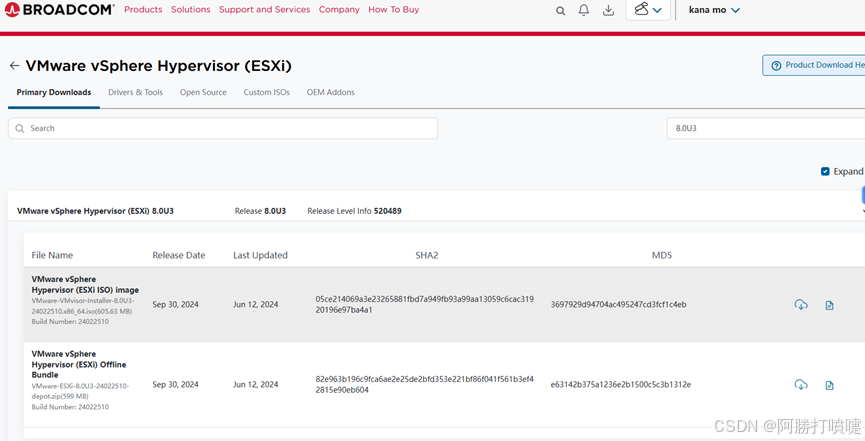
Task: Switch to the Custom ISOs tab
Action: pos(266,92)
